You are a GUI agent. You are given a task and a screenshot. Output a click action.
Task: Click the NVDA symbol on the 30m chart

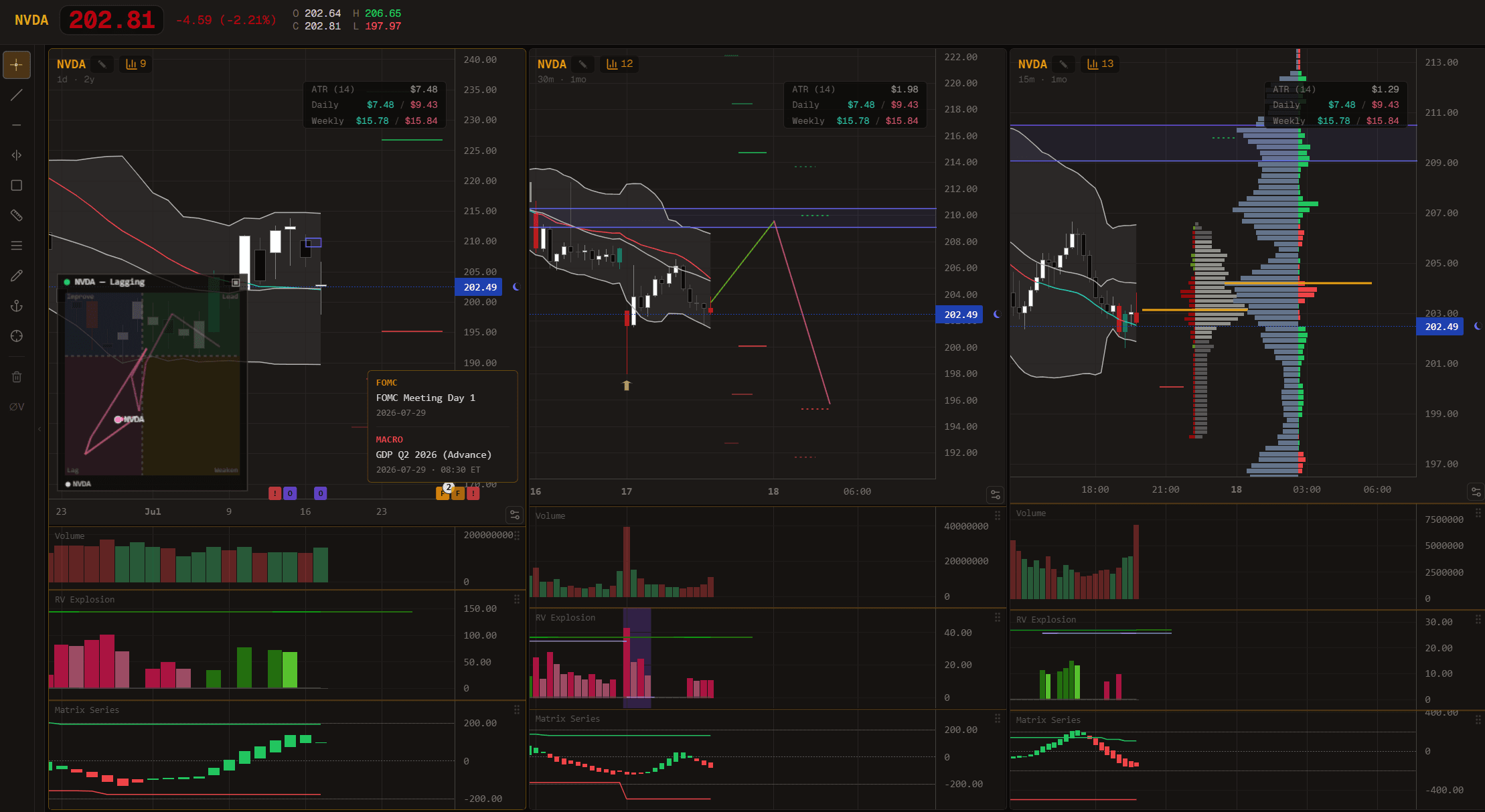coord(552,64)
